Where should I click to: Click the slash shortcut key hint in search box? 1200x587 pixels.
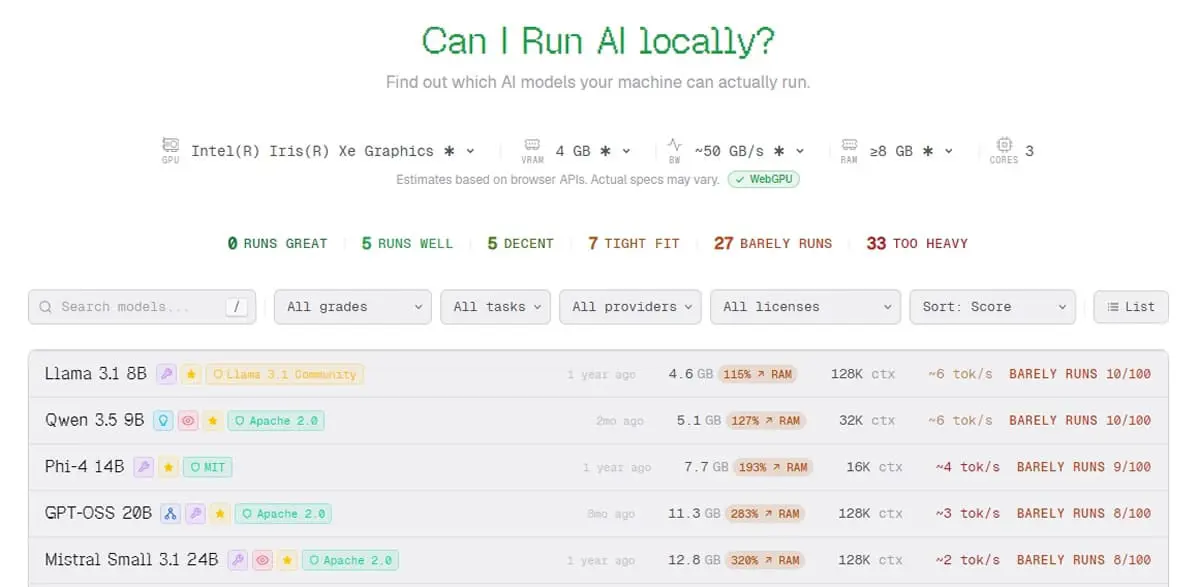click(x=237, y=307)
